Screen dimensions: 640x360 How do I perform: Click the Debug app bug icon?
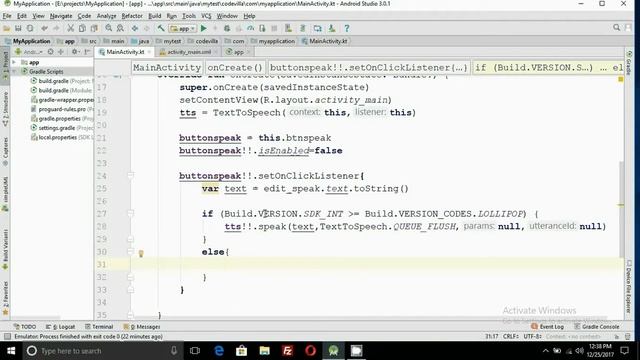pos(227,29)
